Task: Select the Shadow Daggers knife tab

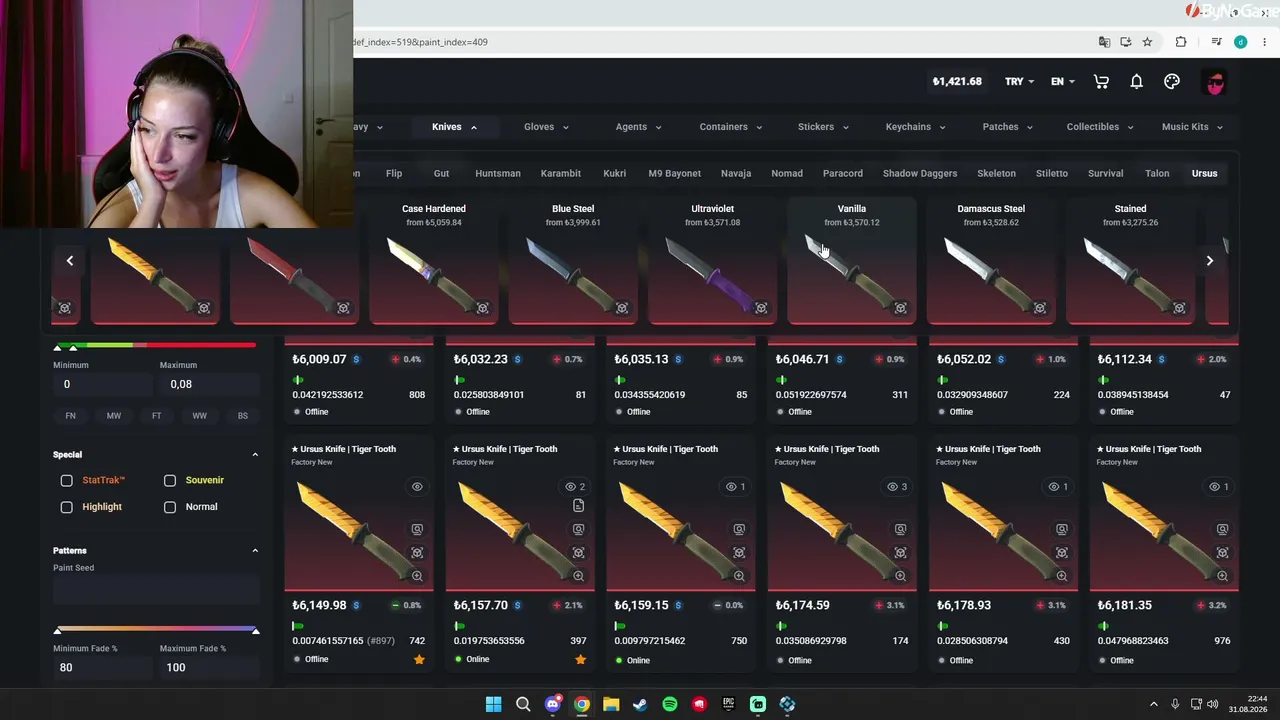Action: tap(919, 174)
